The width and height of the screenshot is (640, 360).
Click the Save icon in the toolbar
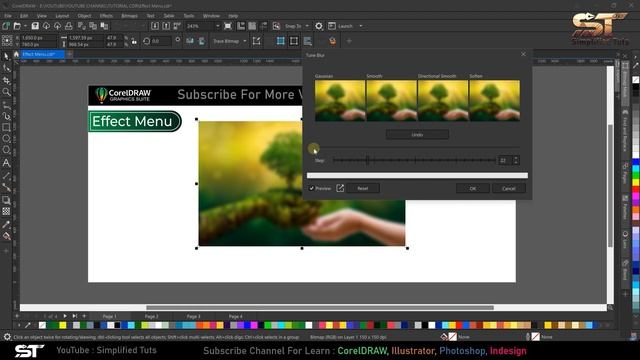[x=35, y=26]
